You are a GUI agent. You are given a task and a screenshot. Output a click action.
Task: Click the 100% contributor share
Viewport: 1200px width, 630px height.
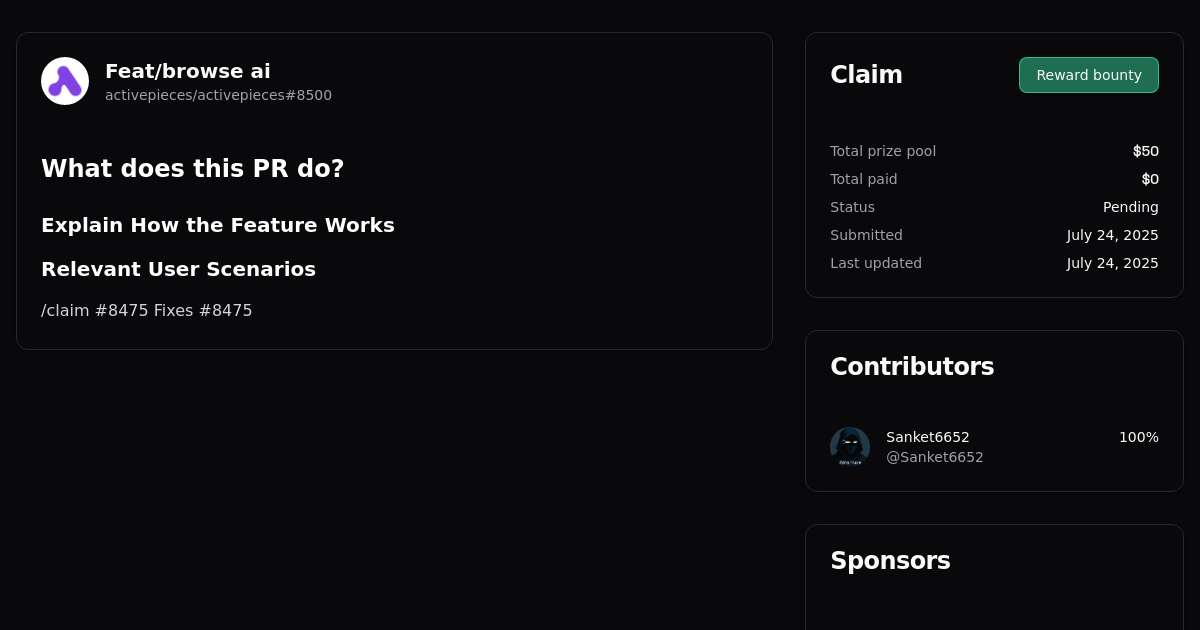point(1138,437)
